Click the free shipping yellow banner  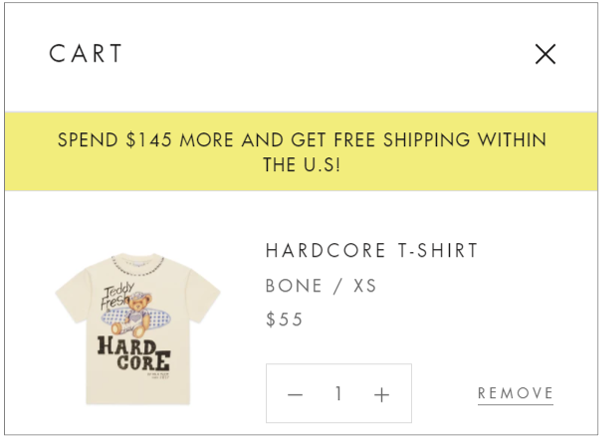(x=301, y=151)
